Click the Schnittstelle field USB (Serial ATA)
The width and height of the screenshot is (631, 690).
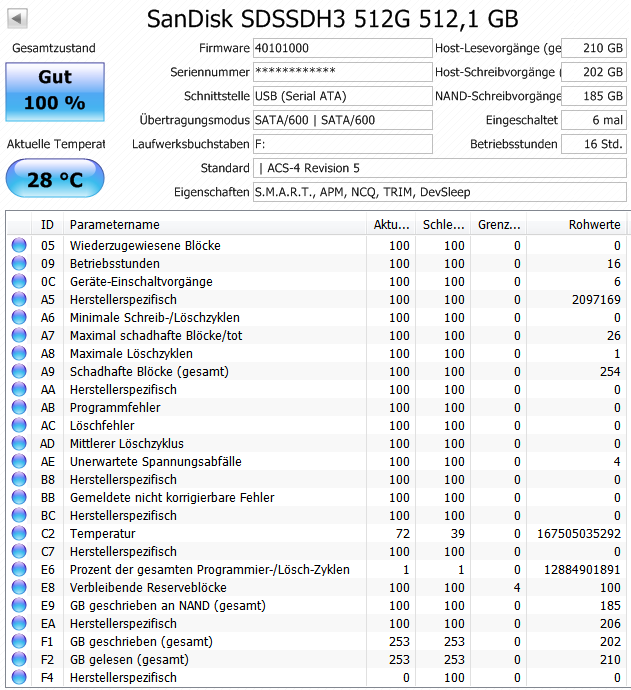coord(342,96)
